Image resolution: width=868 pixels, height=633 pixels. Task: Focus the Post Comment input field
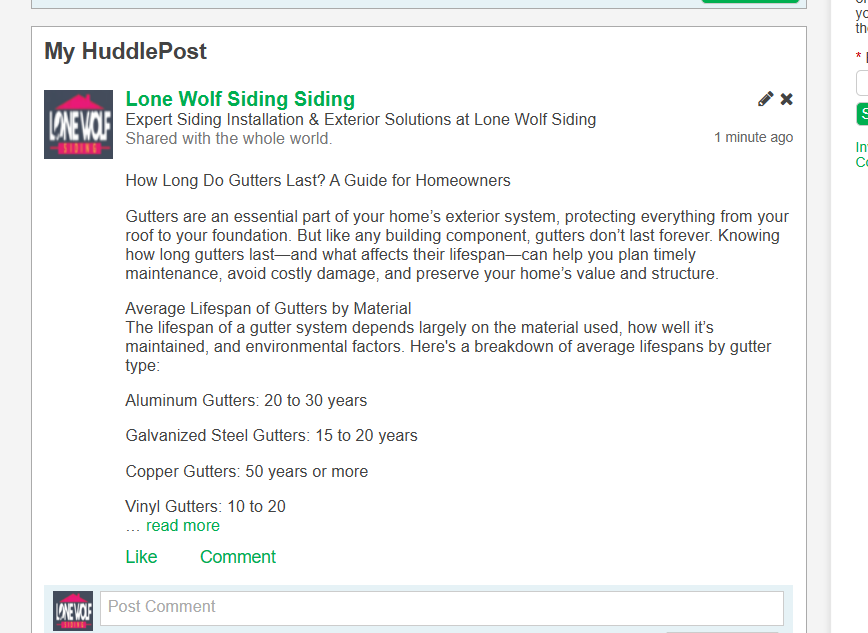[x=442, y=608]
